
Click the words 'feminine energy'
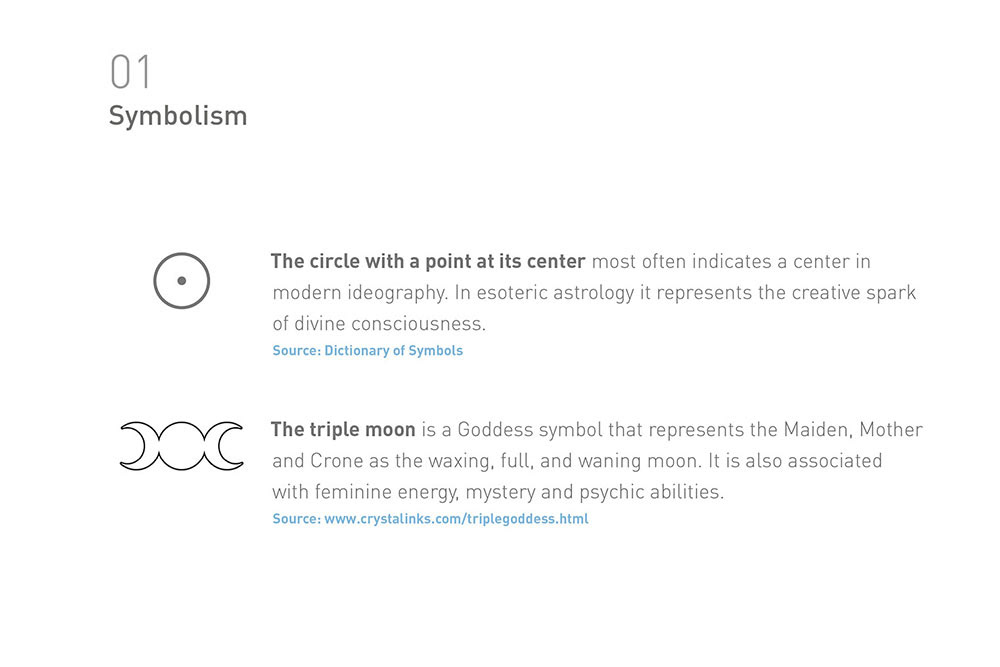pos(387,492)
